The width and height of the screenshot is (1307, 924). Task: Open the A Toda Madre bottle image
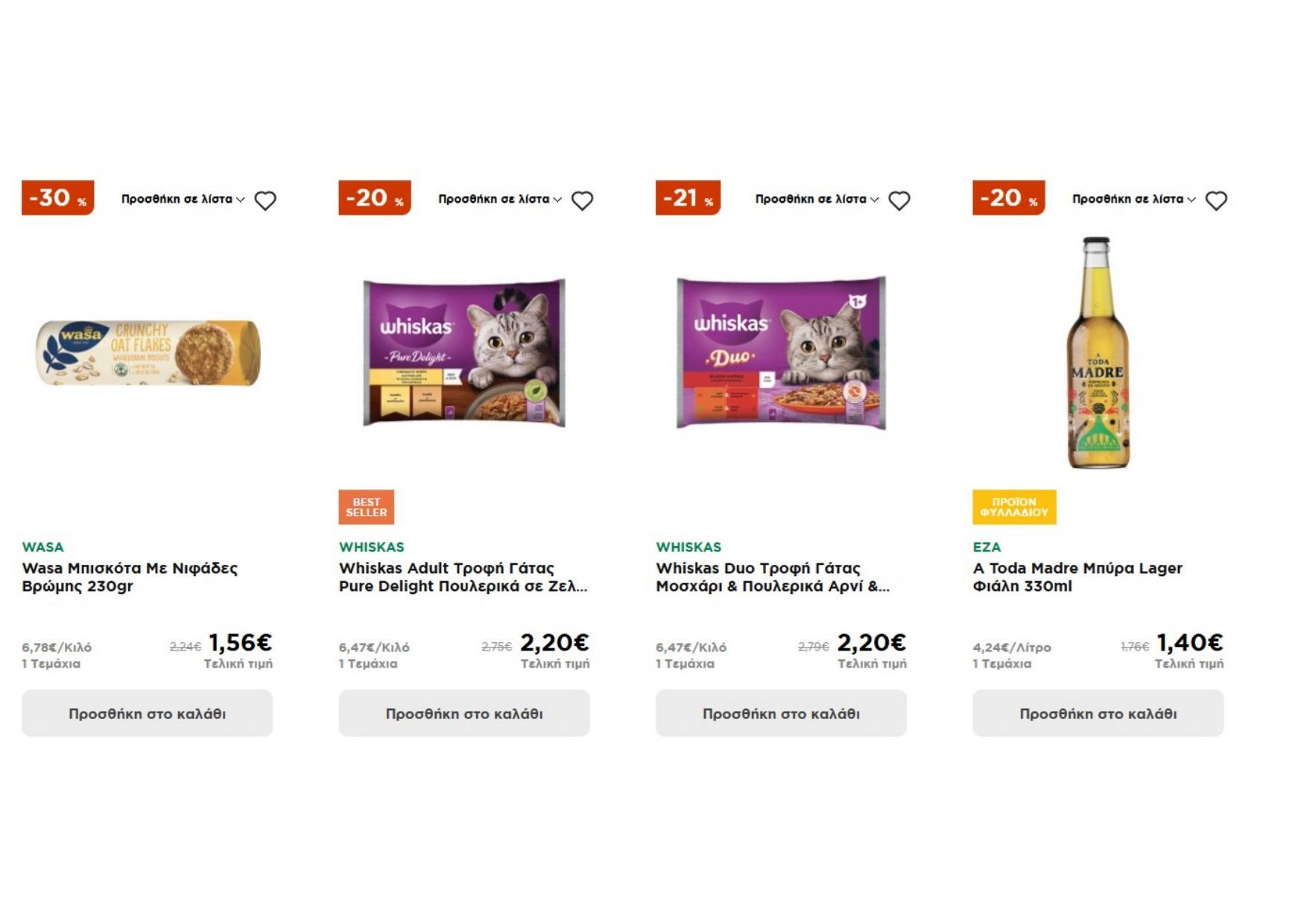tap(1098, 352)
